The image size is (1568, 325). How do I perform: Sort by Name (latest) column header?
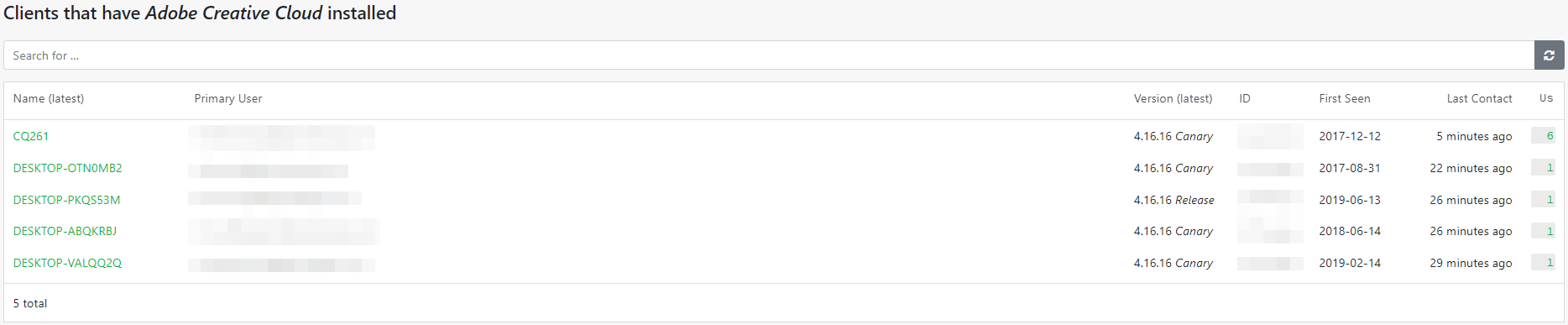(49, 98)
